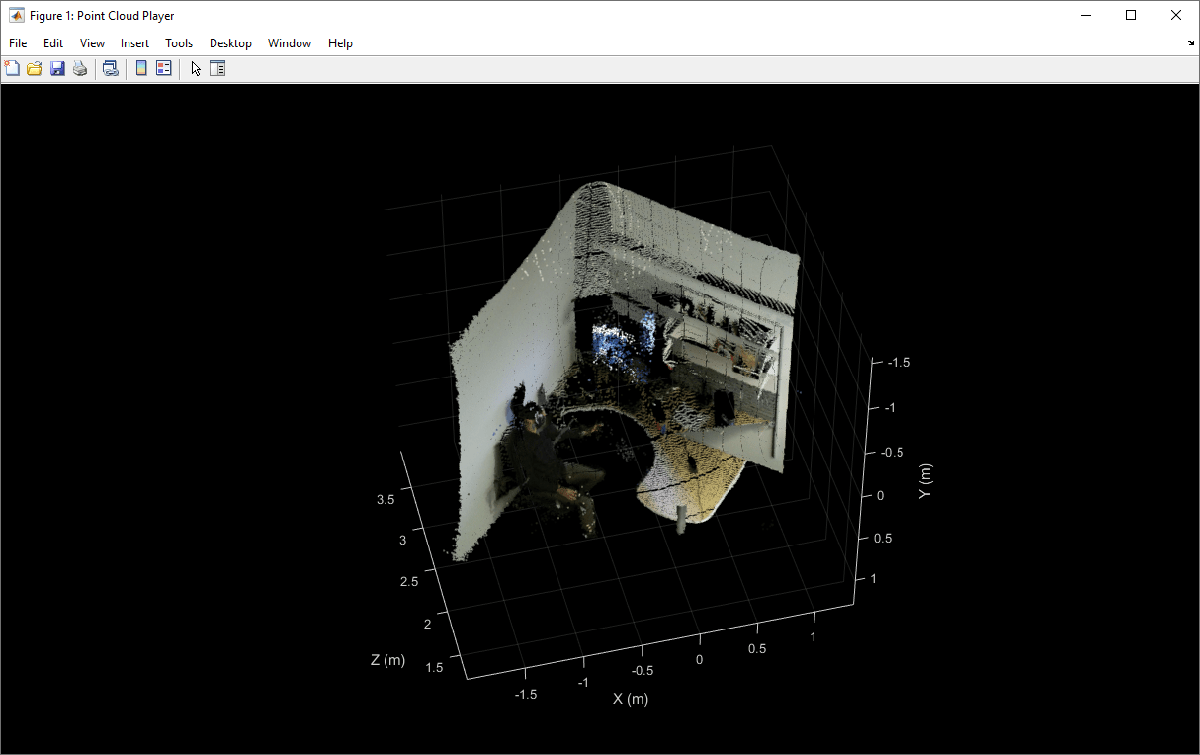The height and width of the screenshot is (755, 1200).
Task: Toggle the Insert Legend button
Action: click(164, 68)
